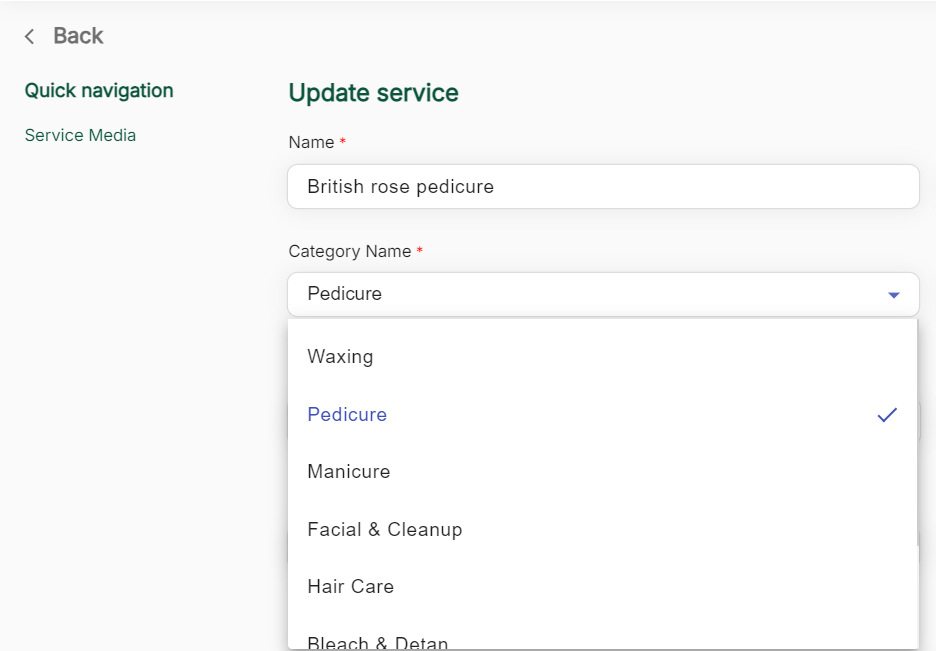
Task: Click the red asterisk beside Category Name
Action: pyautogui.click(x=420, y=251)
